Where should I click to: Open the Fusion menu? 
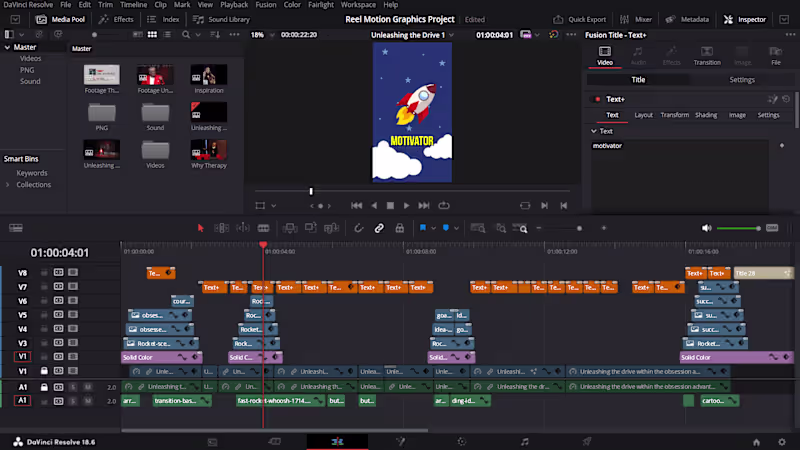pos(266,5)
